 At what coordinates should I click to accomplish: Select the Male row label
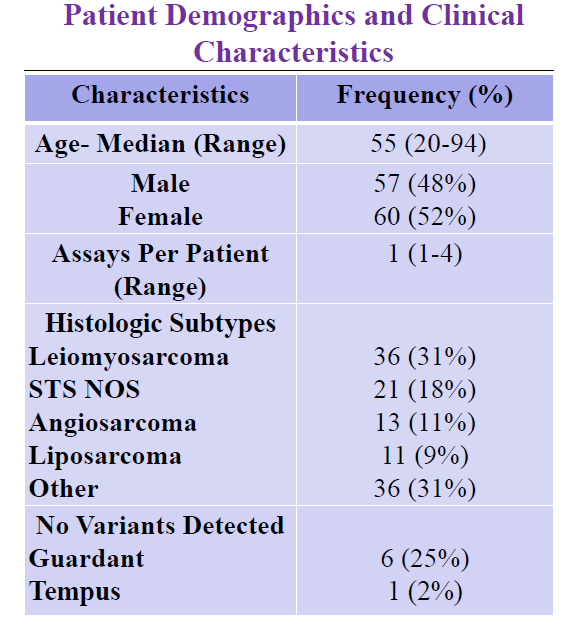(x=160, y=184)
